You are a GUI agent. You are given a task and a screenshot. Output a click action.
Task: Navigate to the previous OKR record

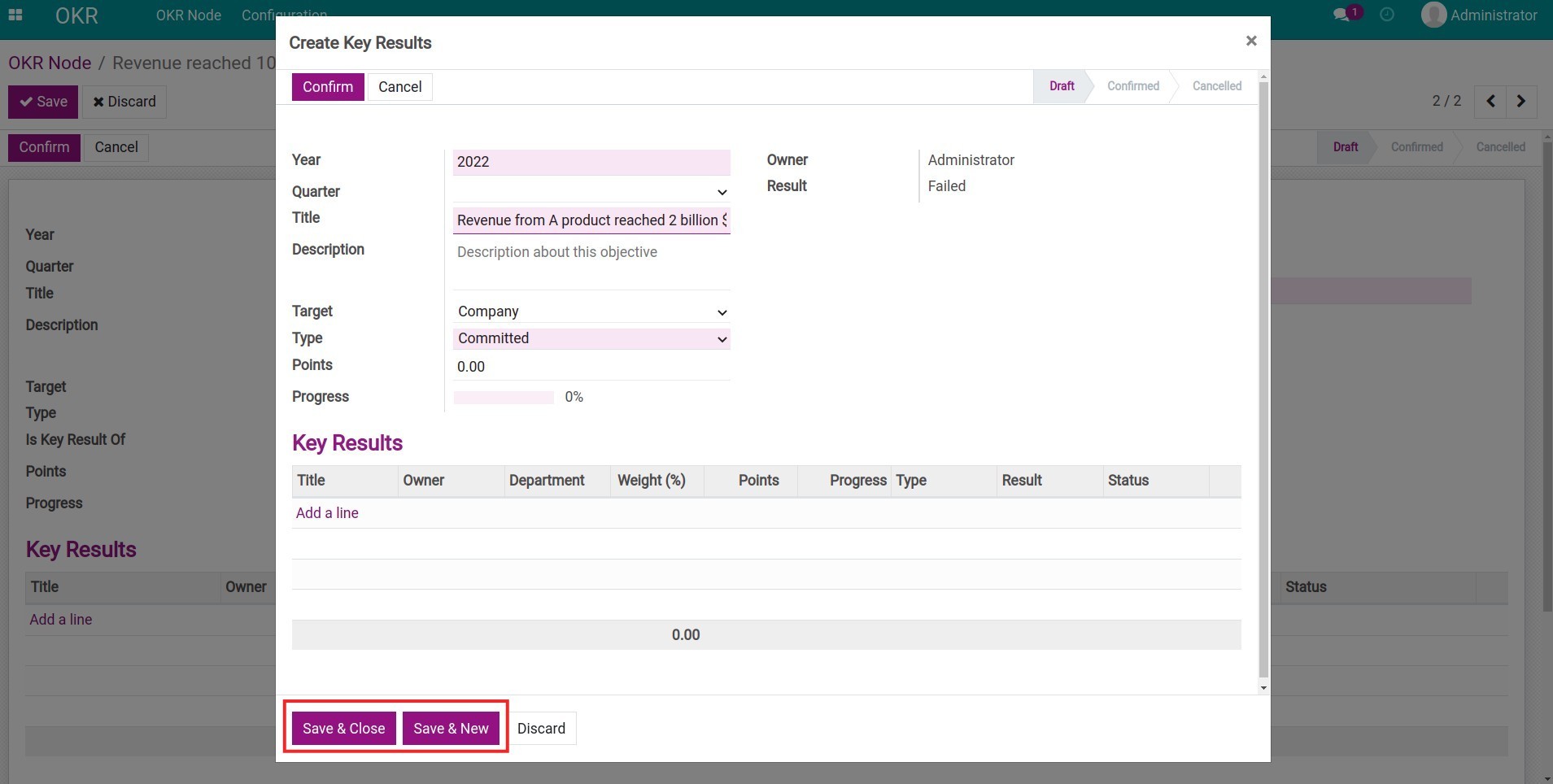click(1490, 102)
